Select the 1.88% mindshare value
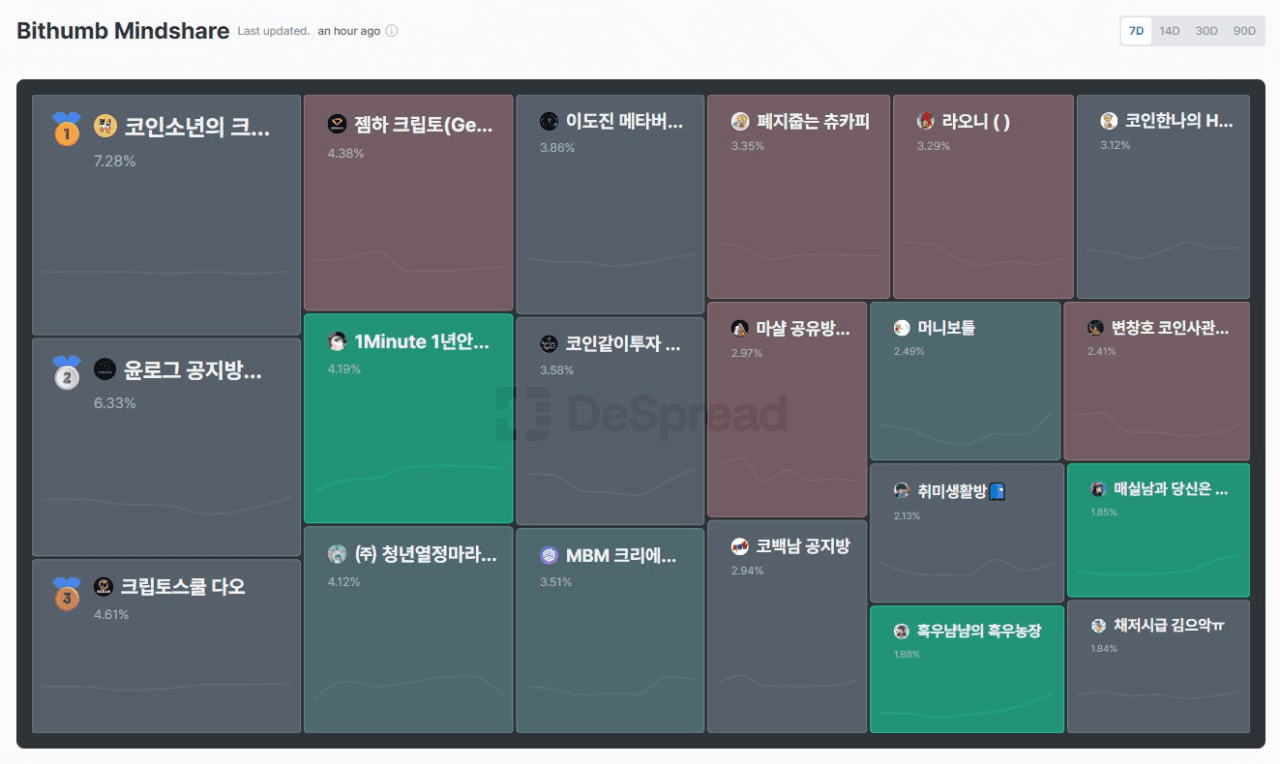The height and width of the screenshot is (764, 1280). [907, 655]
